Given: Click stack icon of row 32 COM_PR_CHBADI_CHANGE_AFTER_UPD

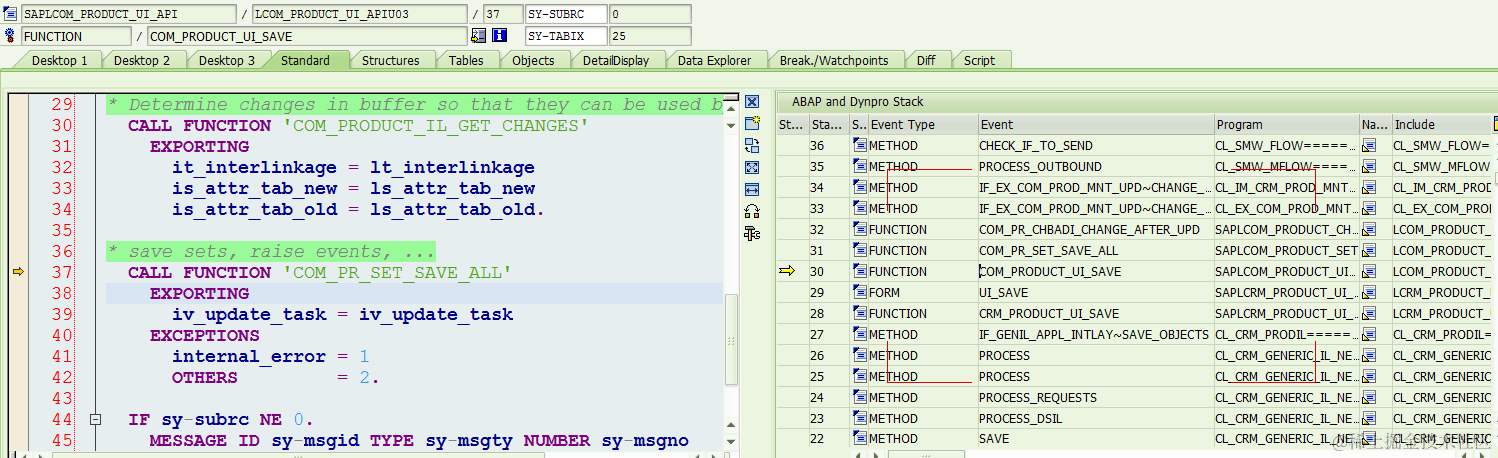Looking at the screenshot, I should pos(859,229).
